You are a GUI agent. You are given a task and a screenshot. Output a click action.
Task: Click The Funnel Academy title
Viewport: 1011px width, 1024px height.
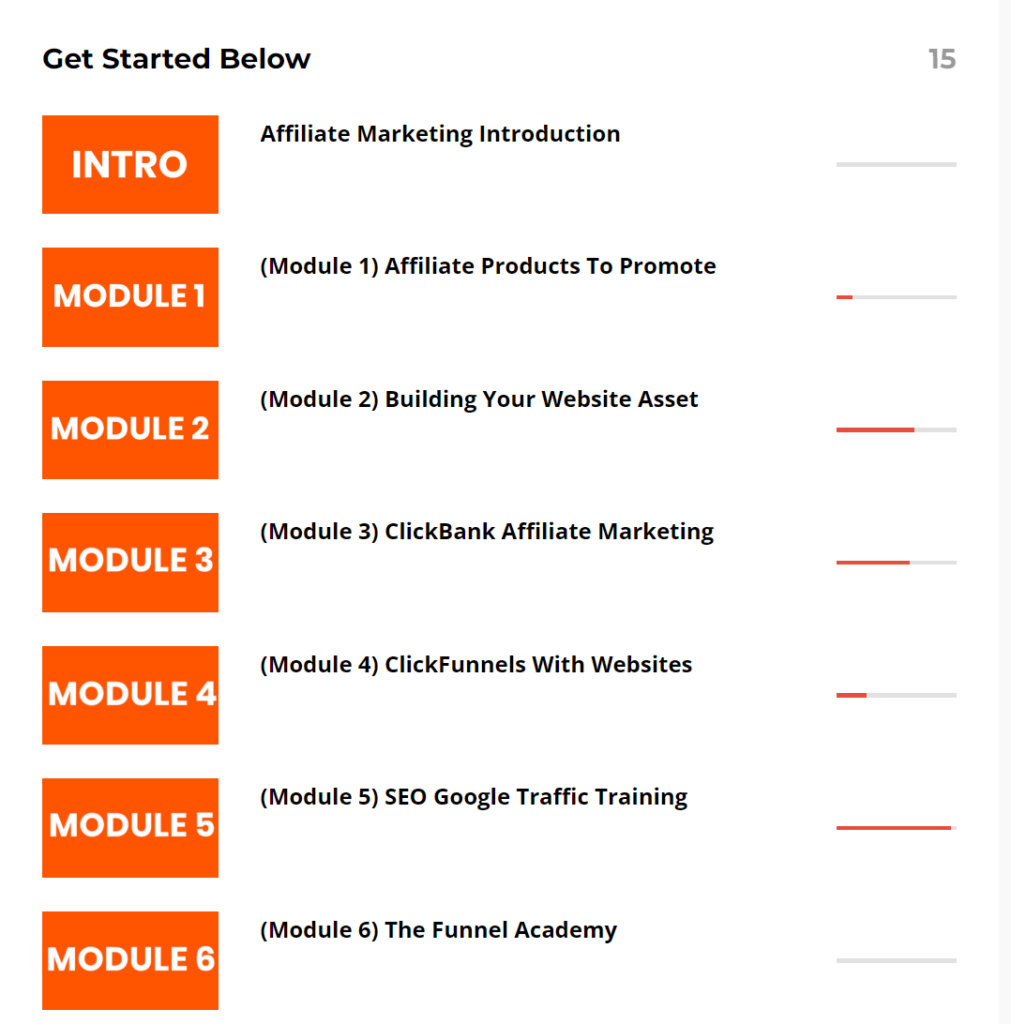click(x=438, y=930)
